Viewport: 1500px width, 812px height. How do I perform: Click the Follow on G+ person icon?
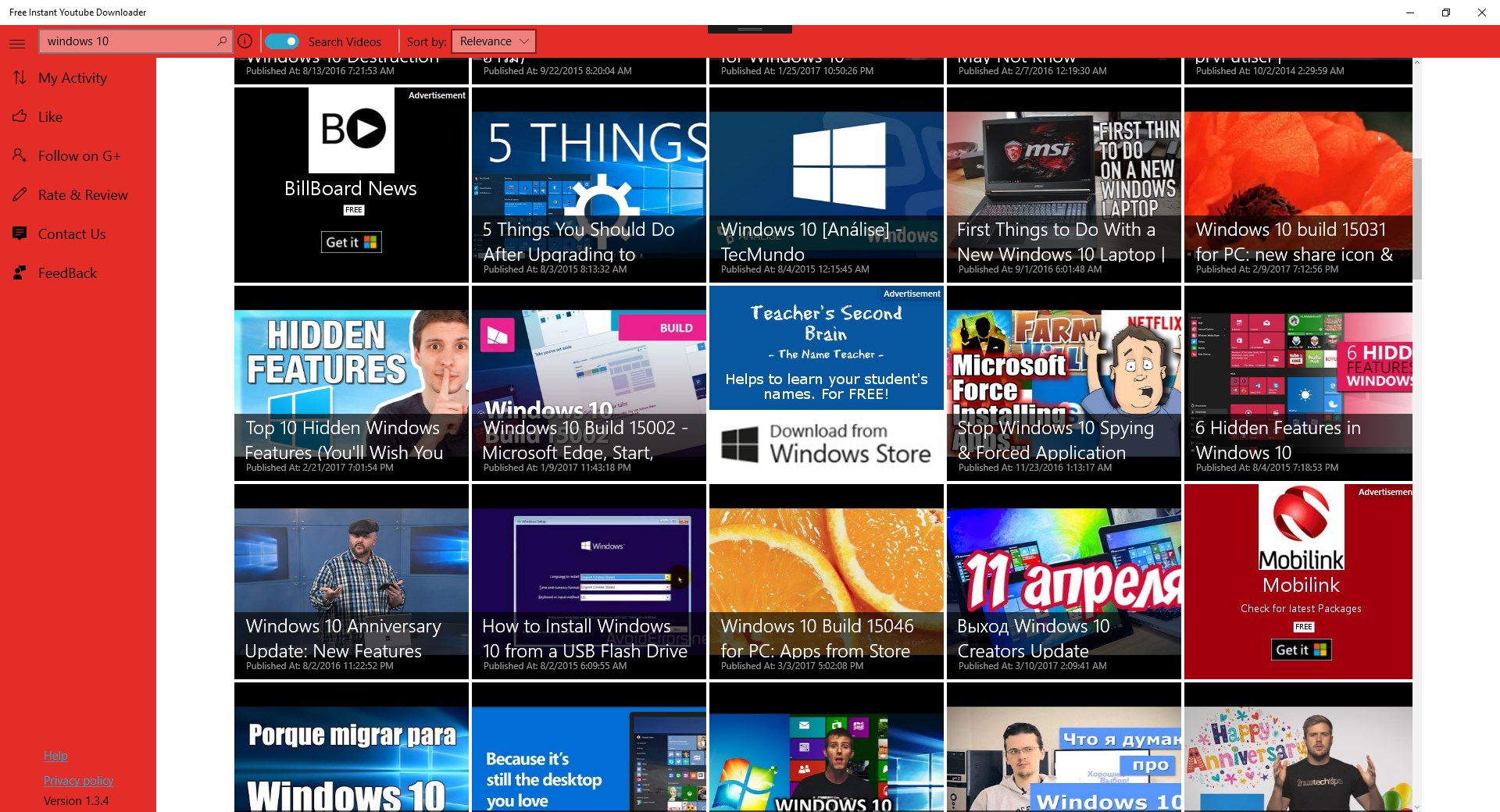click(20, 155)
